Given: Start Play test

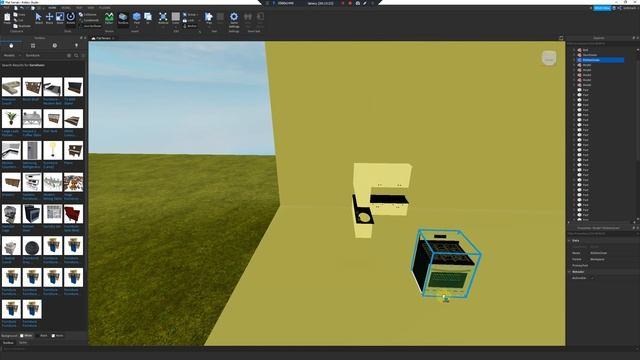Looking at the screenshot, I should pos(209,16).
